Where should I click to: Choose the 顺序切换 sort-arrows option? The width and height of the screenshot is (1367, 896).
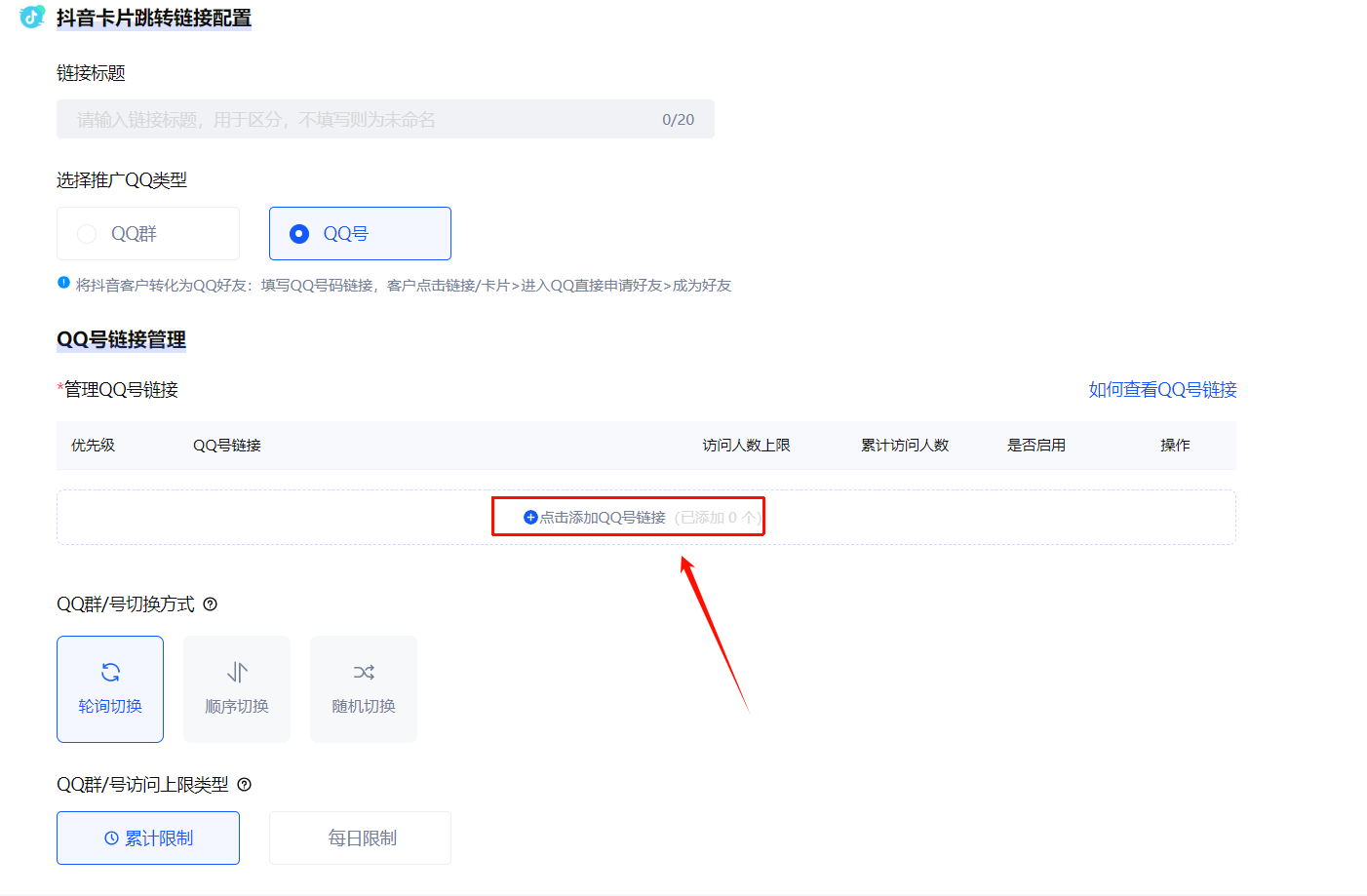(237, 688)
